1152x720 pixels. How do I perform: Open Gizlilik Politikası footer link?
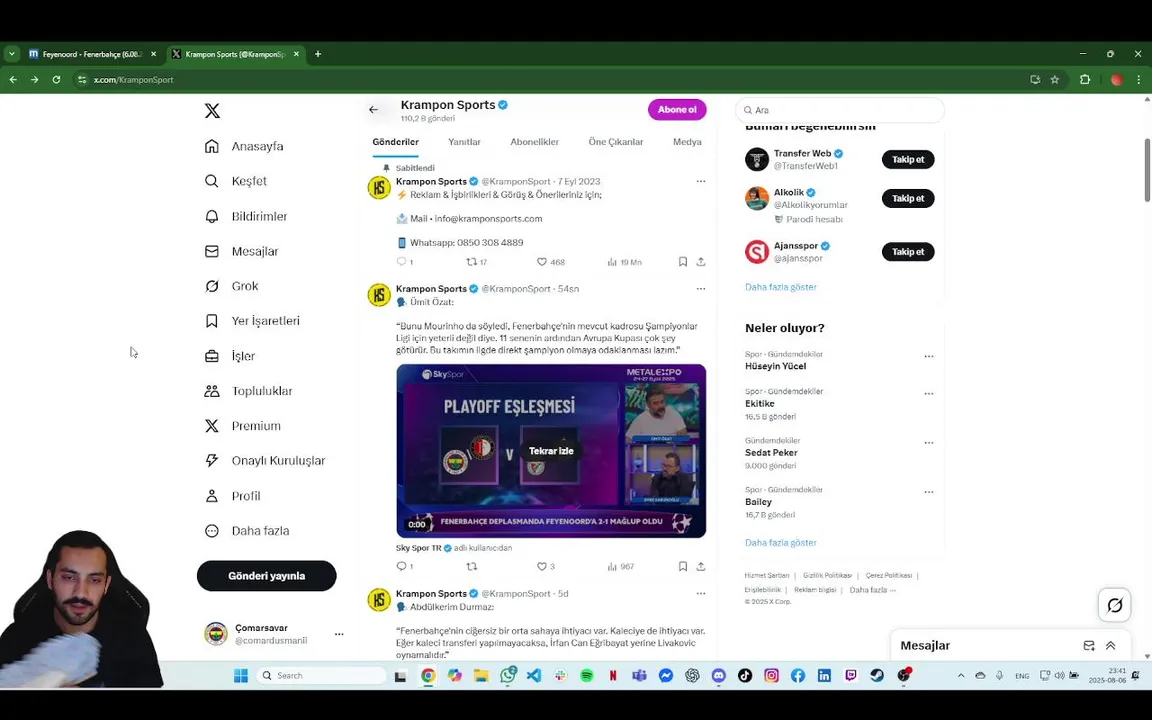pyautogui.click(x=827, y=575)
